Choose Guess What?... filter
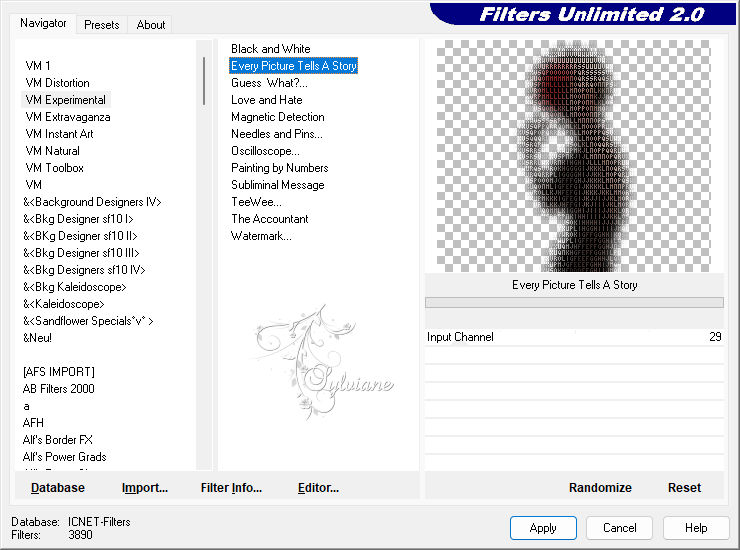Image resolution: width=740 pixels, height=550 pixels. [269, 83]
